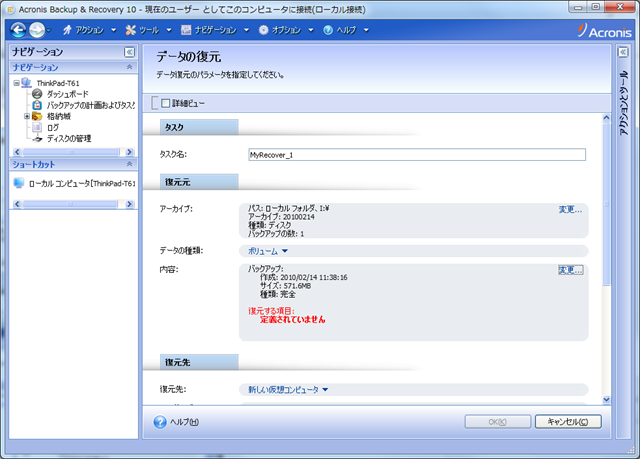Click the タスク名 input field

pos(417,155)
